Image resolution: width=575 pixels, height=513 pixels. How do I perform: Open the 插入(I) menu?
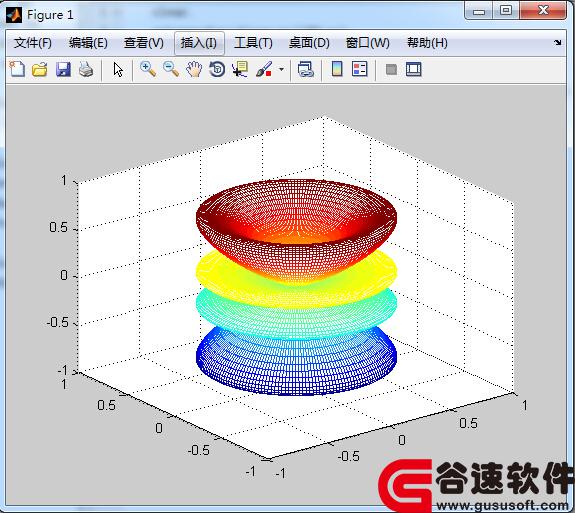(x=199, y=43)
